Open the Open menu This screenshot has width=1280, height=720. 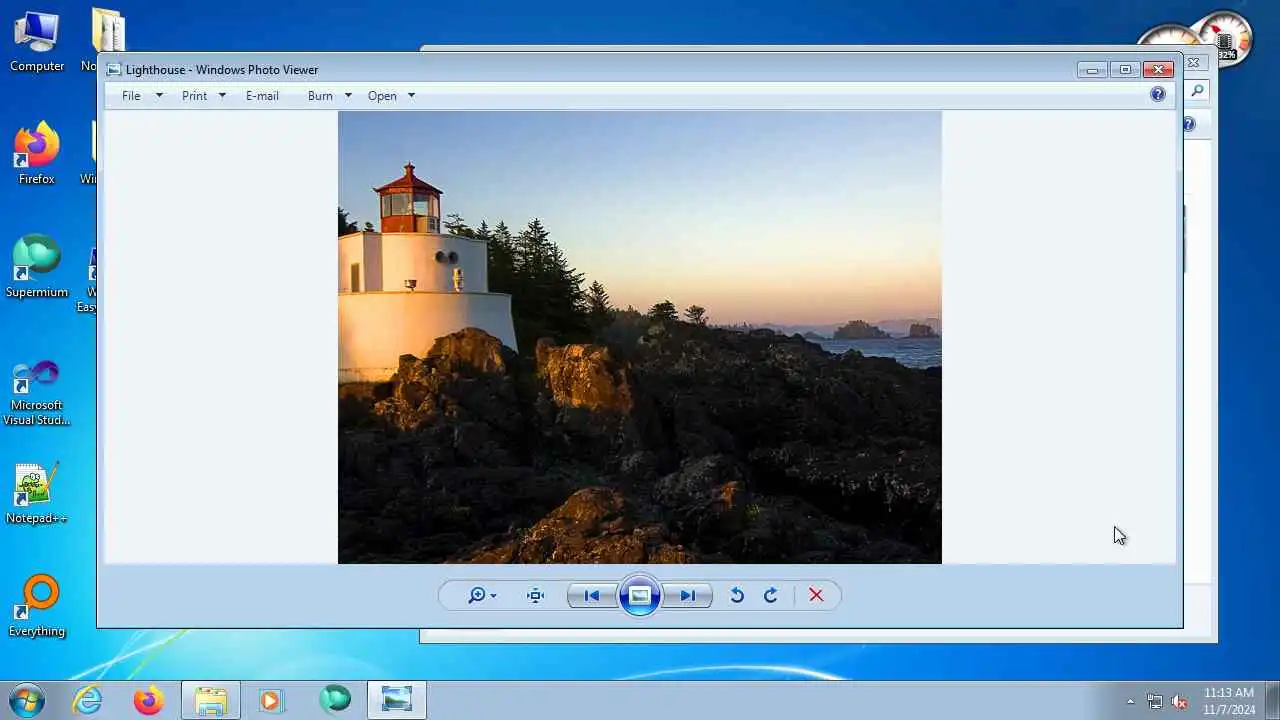click(x=382, y=96)
